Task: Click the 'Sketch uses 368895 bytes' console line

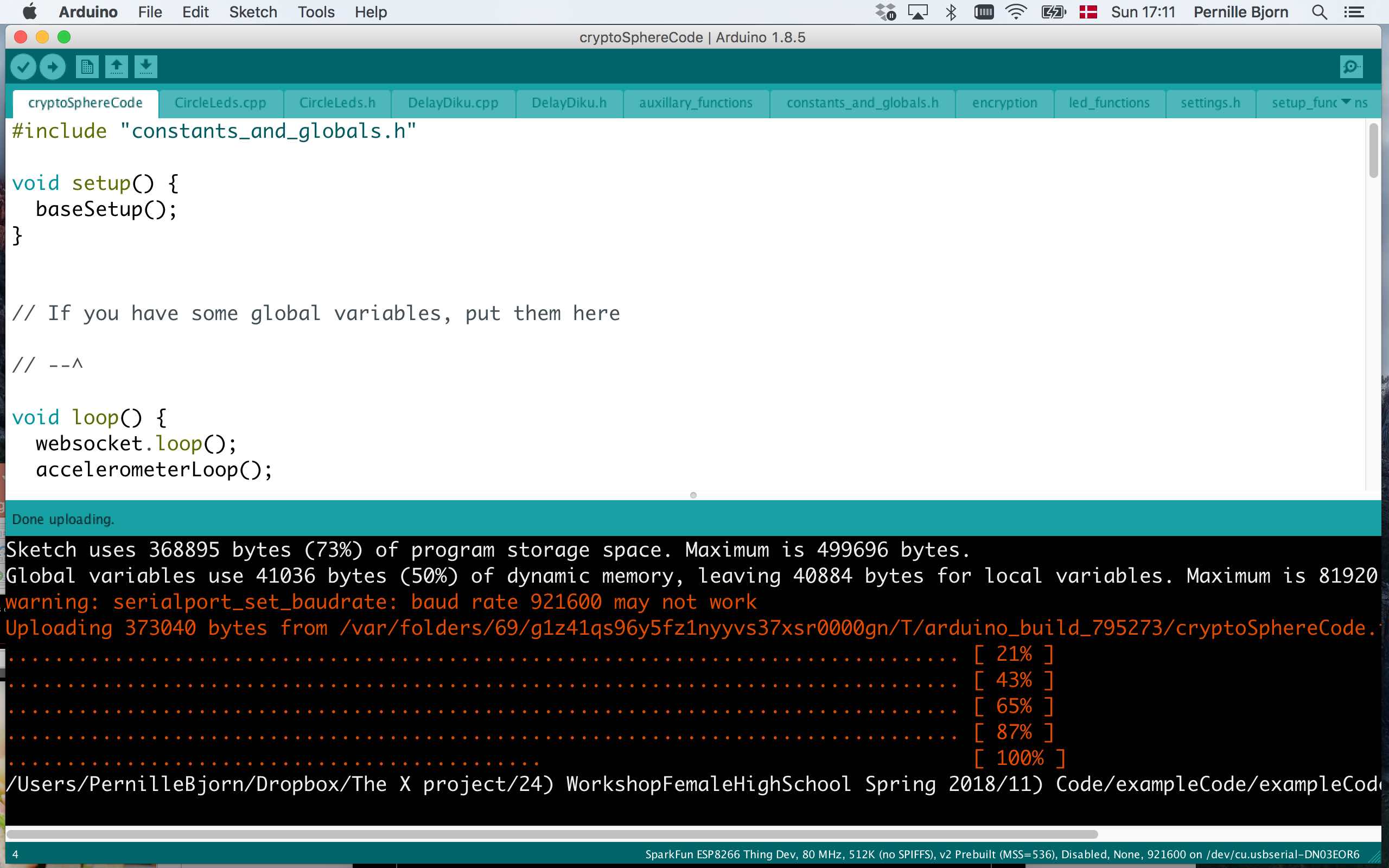Action: 488,550
